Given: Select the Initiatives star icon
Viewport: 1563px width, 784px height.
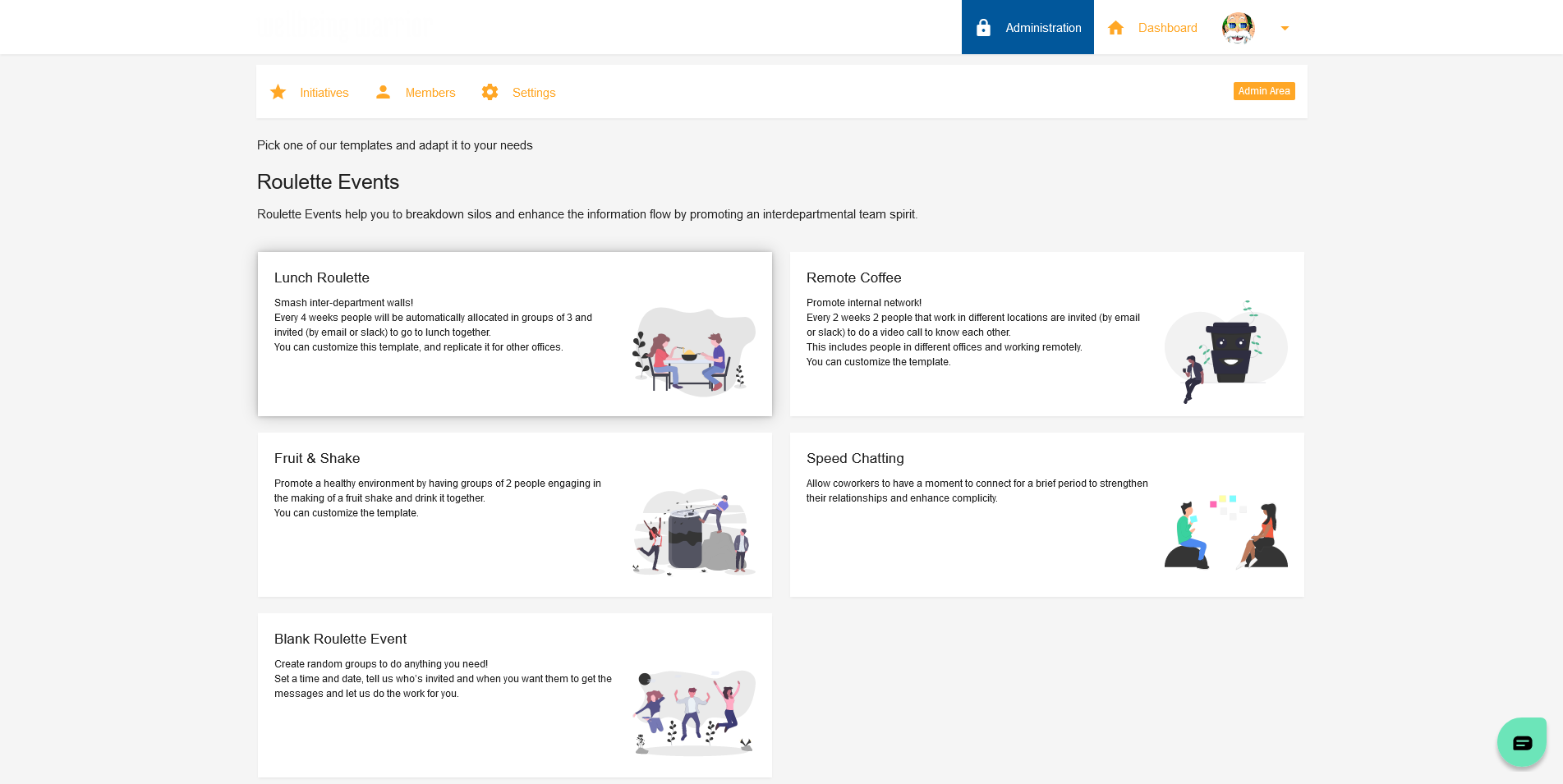Looking at the screenshot, I should (x=278, y=92).
